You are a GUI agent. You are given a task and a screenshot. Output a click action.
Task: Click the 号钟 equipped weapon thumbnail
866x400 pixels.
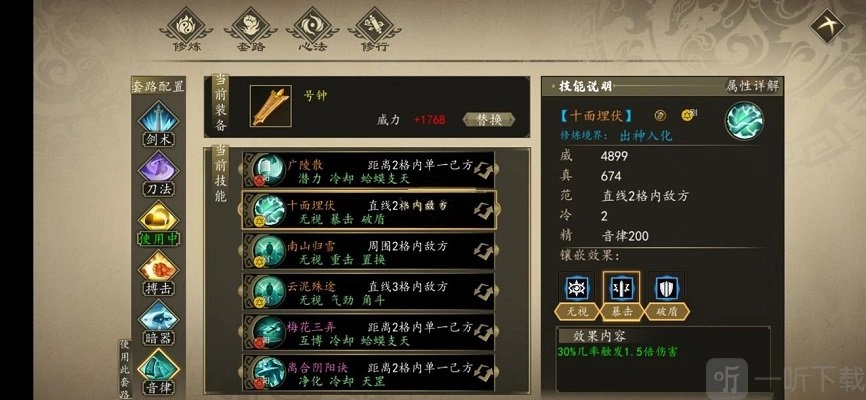[271, 106]
